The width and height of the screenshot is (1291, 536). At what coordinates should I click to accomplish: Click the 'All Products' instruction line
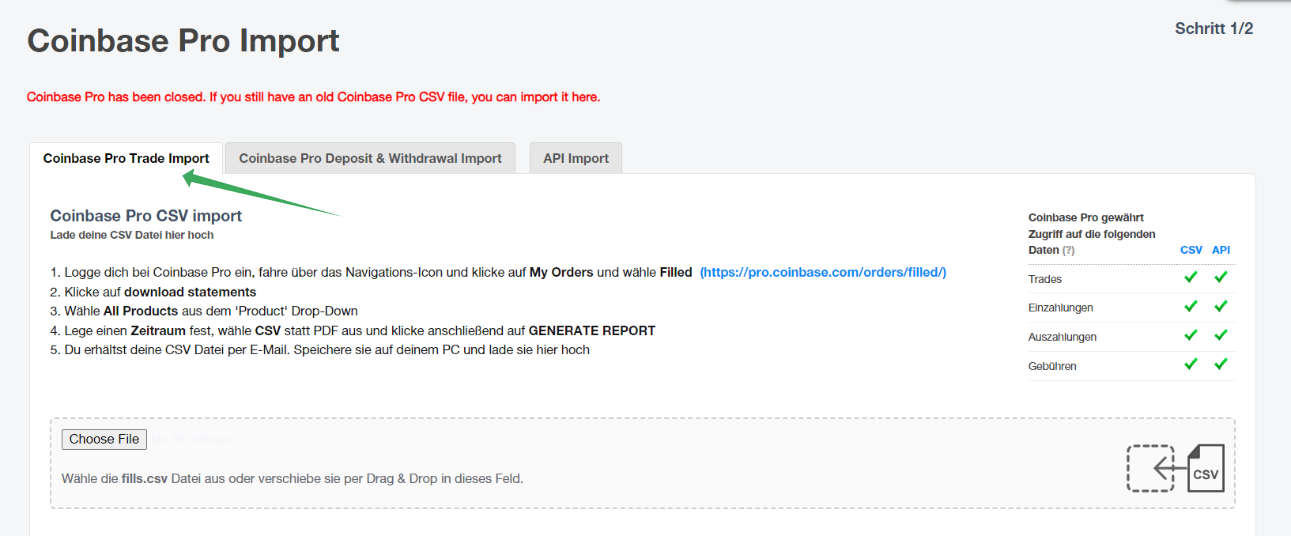coord(204,311)
